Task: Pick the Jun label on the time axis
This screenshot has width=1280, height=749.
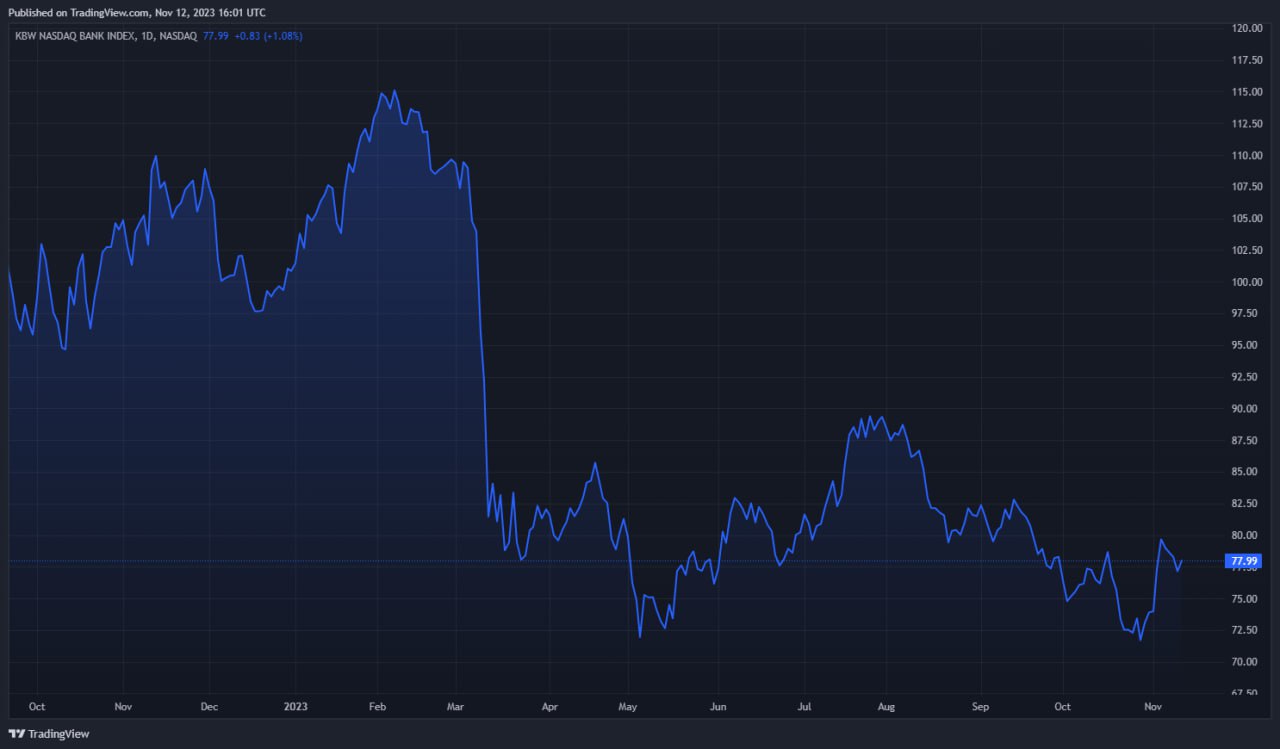Action: click(716, 706)
